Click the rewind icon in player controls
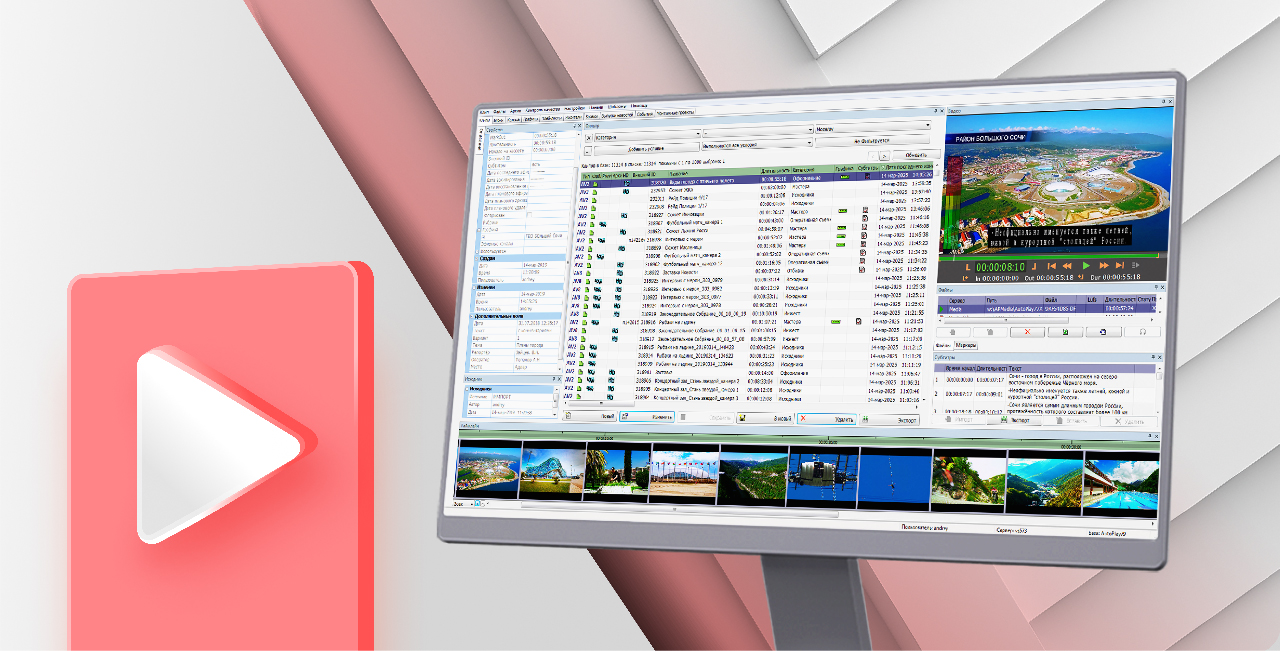The height and width of the screenshot is (651, 1280). click(x=1066, y=266)
